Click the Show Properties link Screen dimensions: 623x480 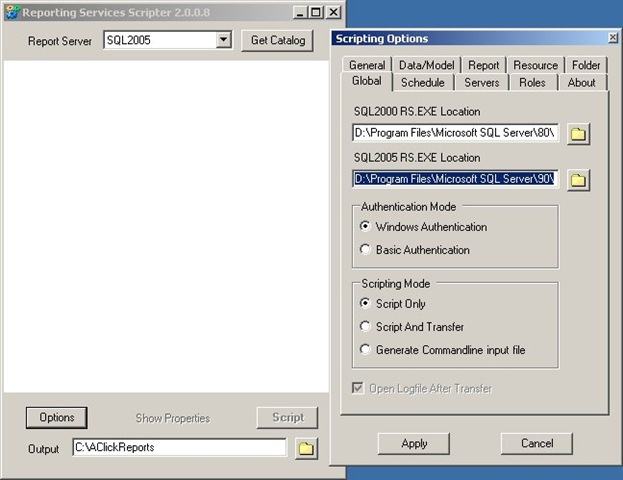point(173,418)
